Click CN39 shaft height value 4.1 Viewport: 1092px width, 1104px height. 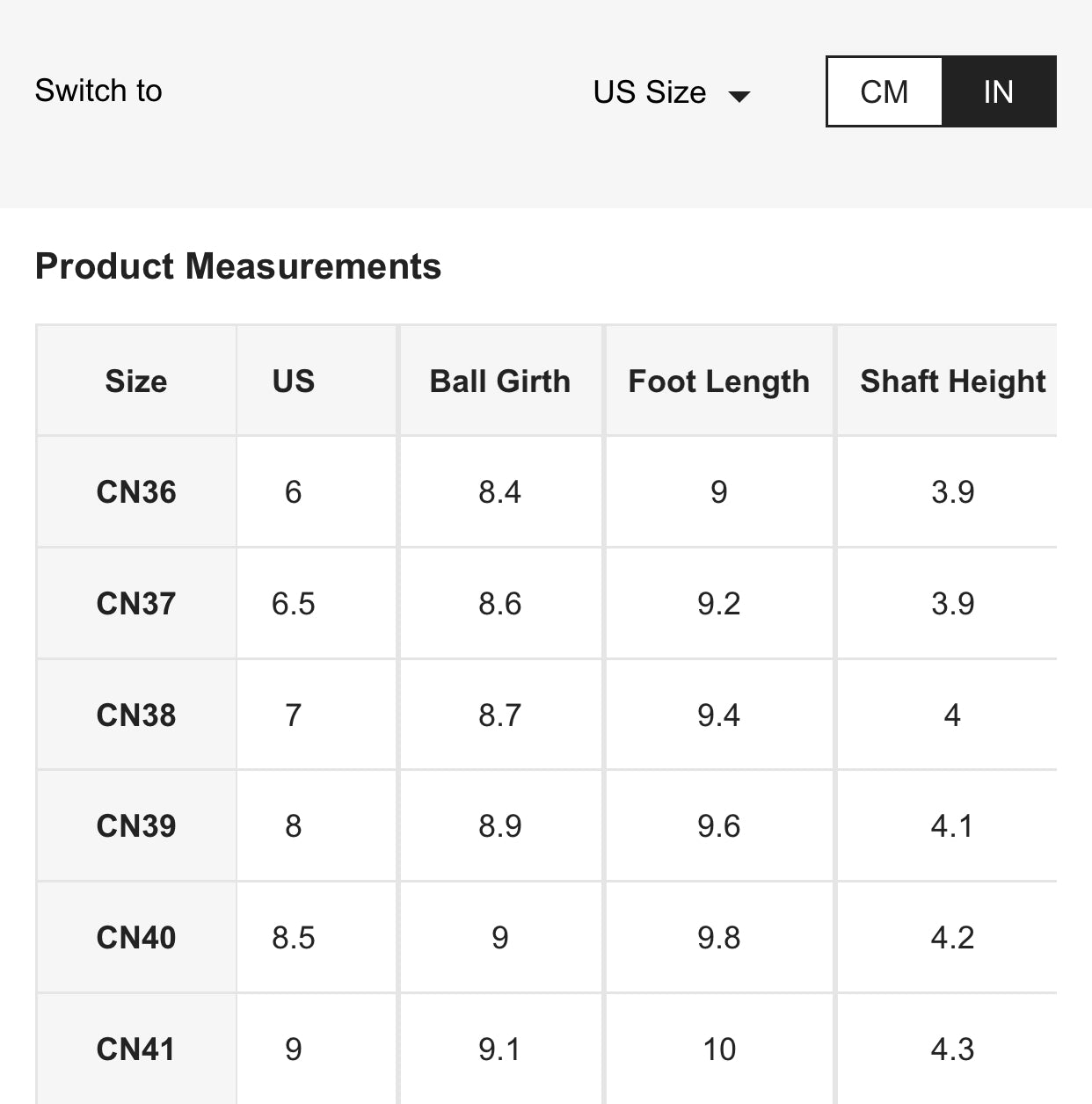pyautogui.click(x=952, y=826)
